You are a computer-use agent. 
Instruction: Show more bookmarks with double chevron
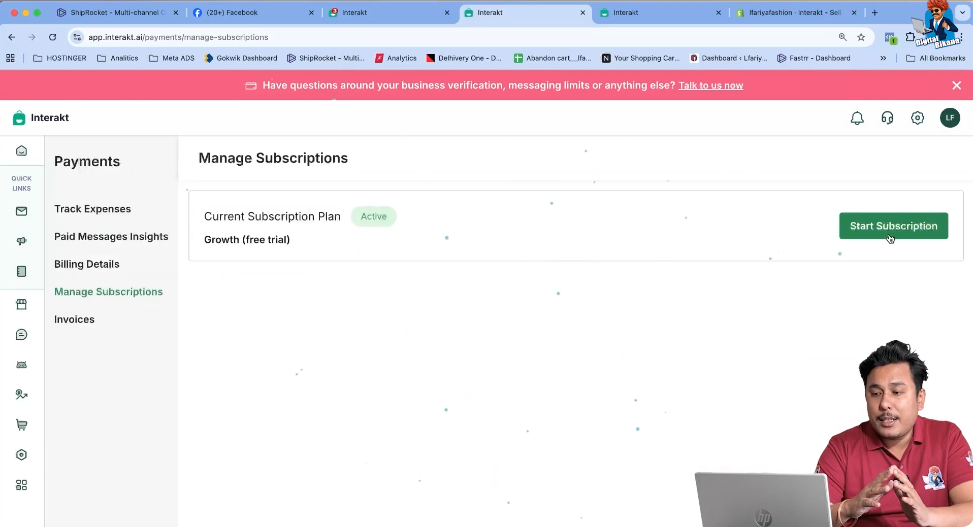coord(883,58)
